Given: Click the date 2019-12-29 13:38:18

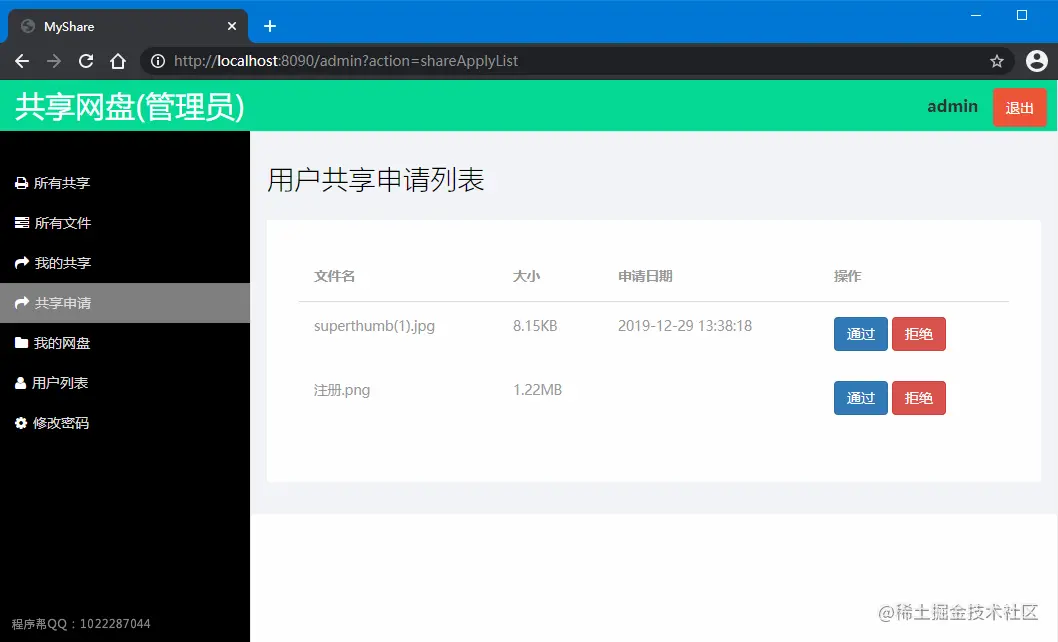Looking at the screenshot, I should (x=685, y=326).
